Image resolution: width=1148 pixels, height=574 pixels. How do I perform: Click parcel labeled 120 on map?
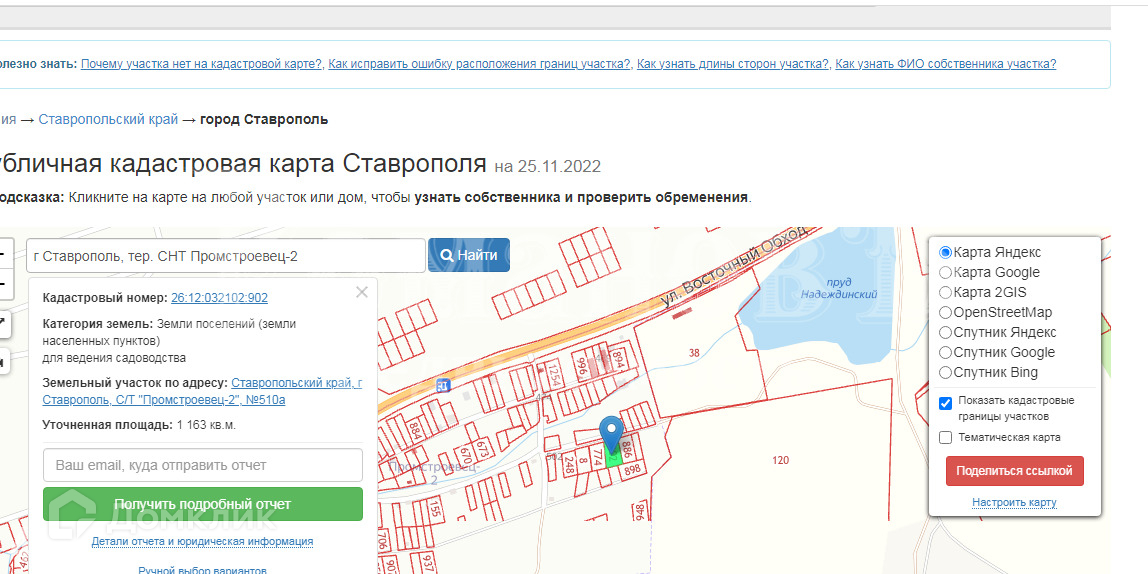(780, 460)
